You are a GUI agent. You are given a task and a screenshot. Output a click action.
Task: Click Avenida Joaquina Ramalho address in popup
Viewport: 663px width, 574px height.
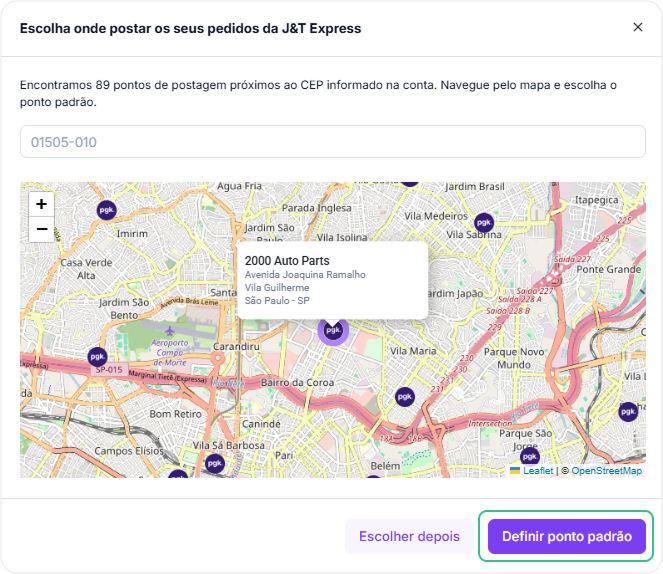coord(305,274)
